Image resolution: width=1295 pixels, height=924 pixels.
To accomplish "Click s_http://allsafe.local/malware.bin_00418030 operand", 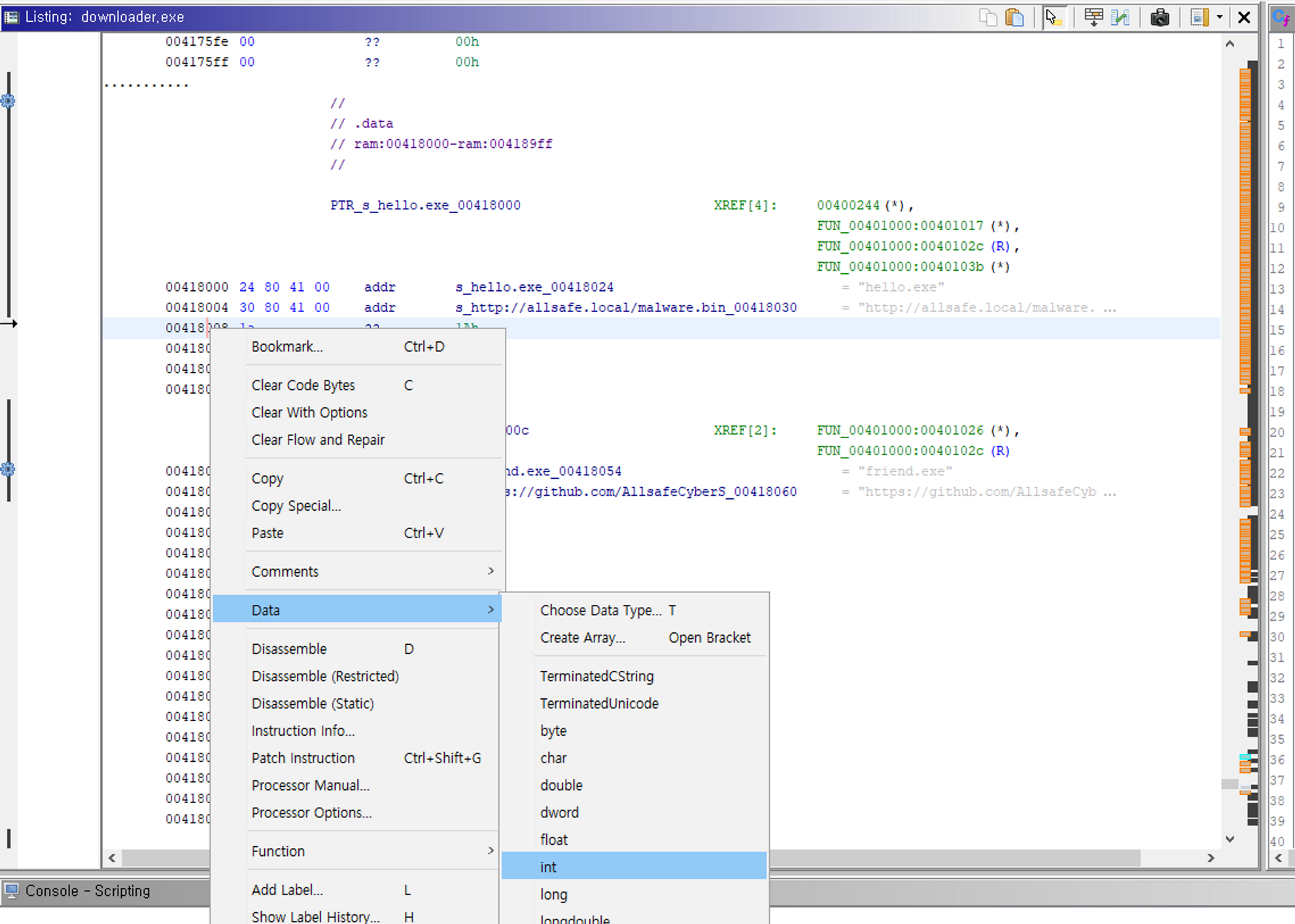I will (x=626, y=307).
